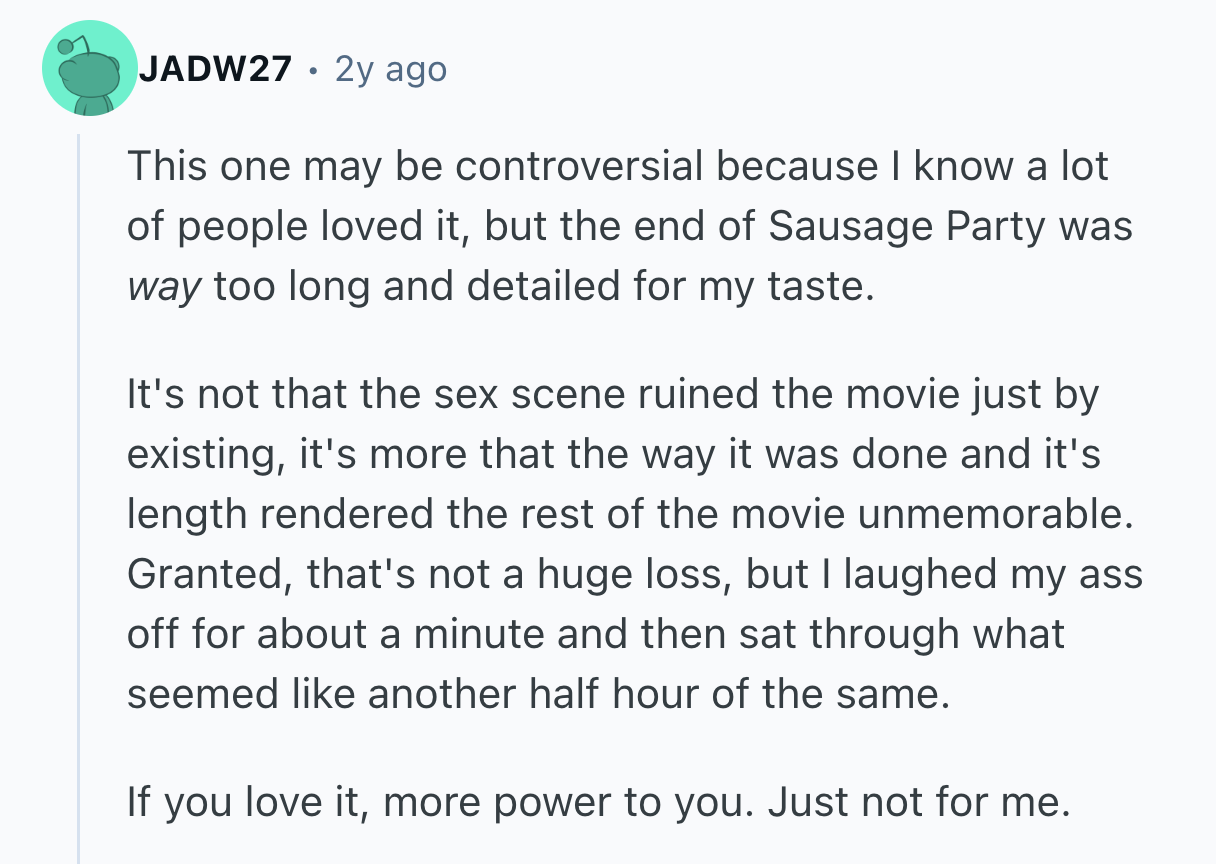
Task: Click the italicized word "way"
Action: pos(164,288)
